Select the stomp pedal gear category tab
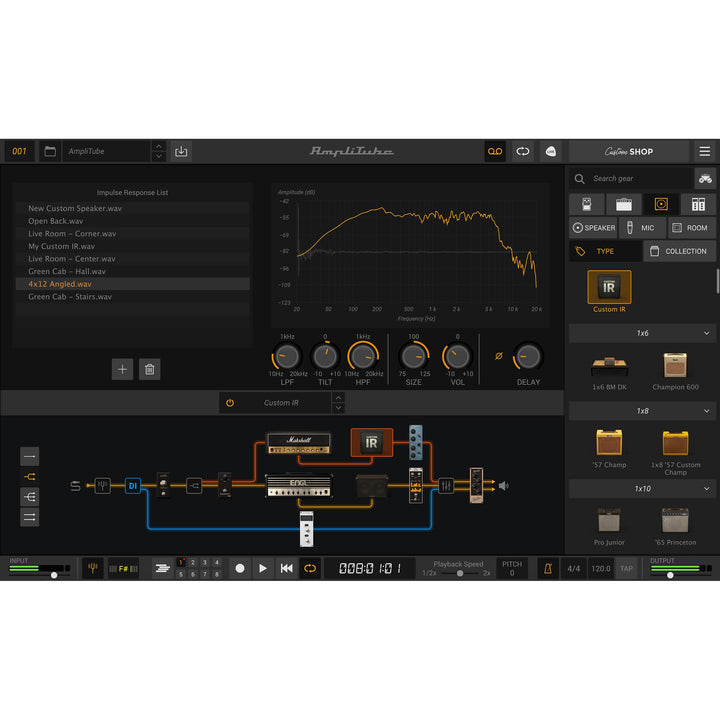This screenshot has height=720, width=720. tap(586, 204)
